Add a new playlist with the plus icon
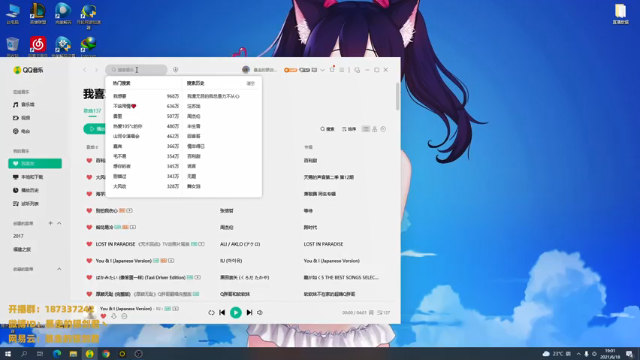Image resolution: width=640 pixels, height=360 pixels. [51, 223]
